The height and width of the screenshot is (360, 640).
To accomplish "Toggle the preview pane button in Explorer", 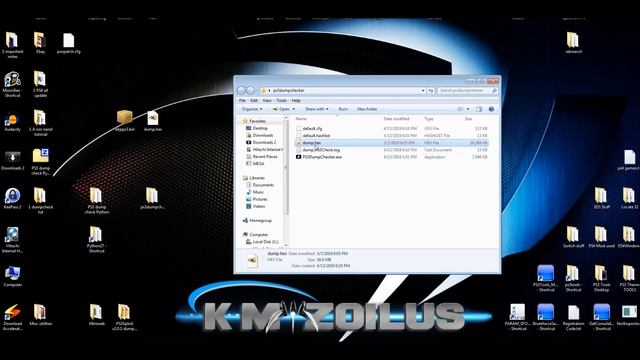I will coord(479,109).
